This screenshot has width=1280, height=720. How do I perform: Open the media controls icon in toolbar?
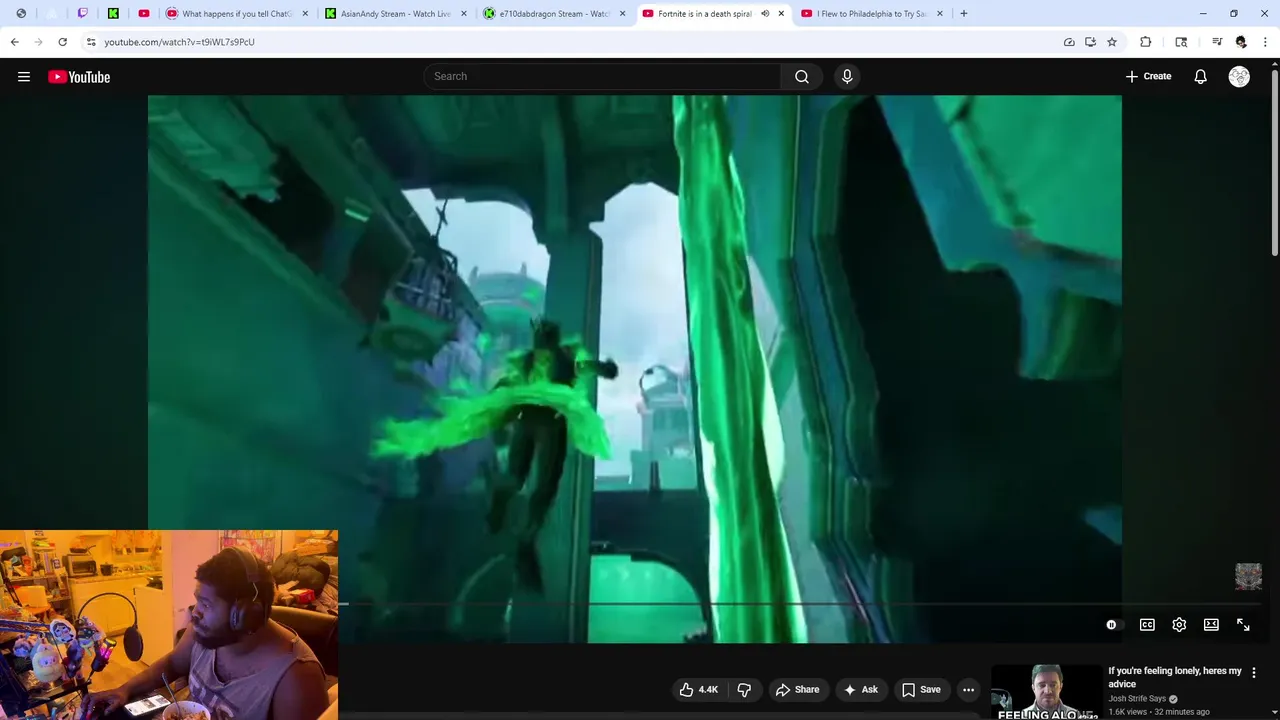[1217, 42]
